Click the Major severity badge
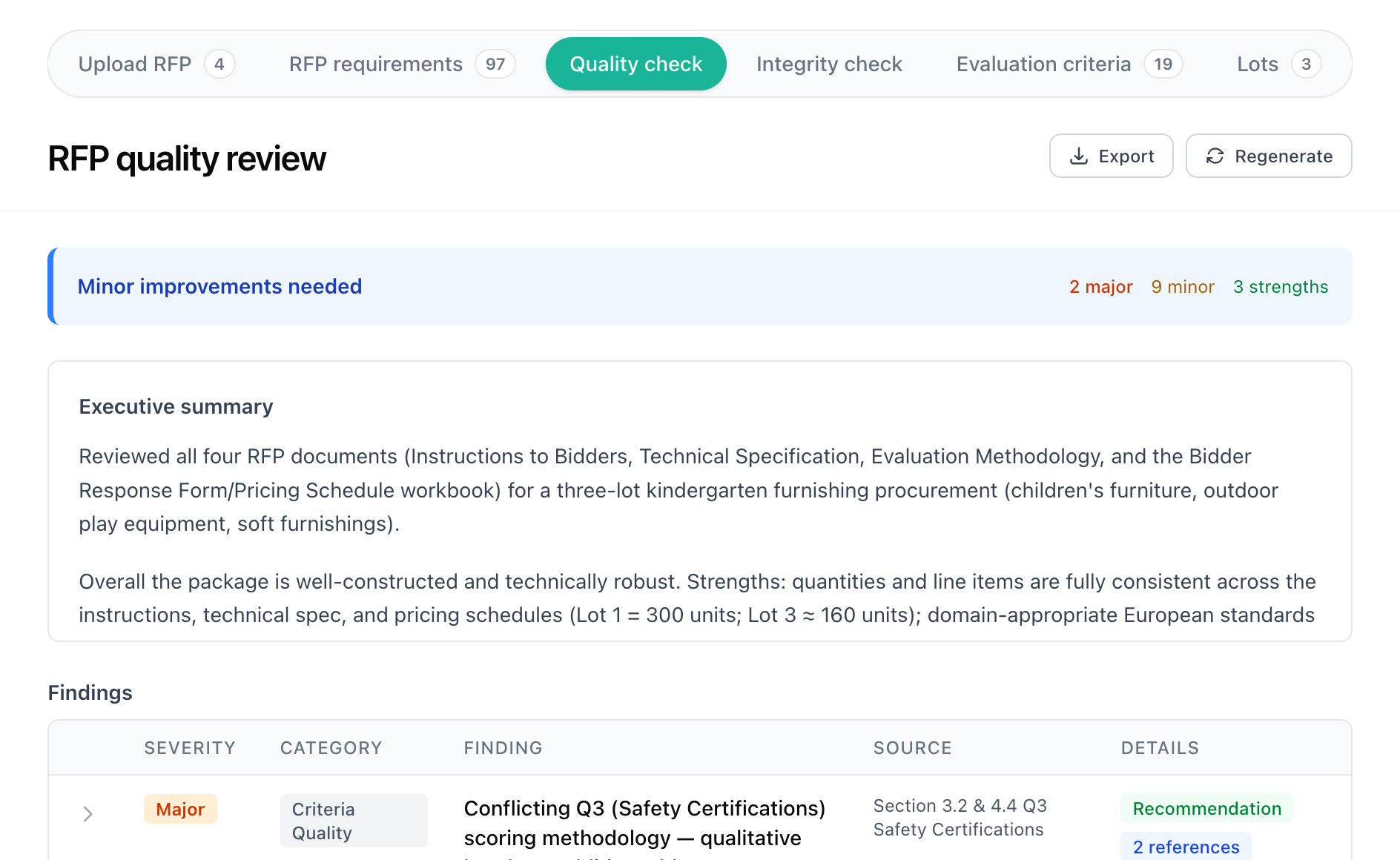Viewport: 1400px width, 860px height. (x=180, y=809)
